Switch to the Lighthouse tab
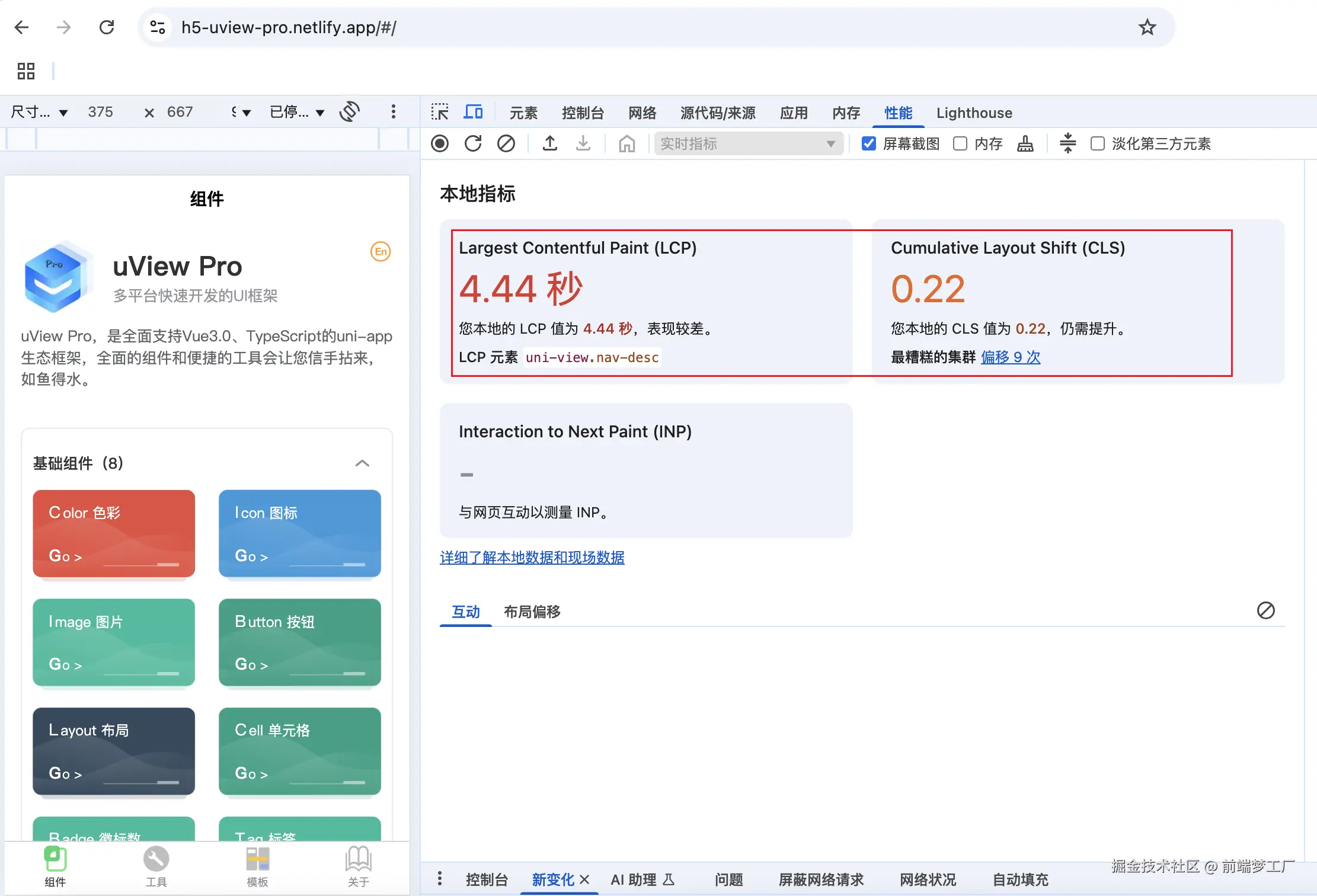The width and height of the screenshot is (1317, 896). (974, 113)
